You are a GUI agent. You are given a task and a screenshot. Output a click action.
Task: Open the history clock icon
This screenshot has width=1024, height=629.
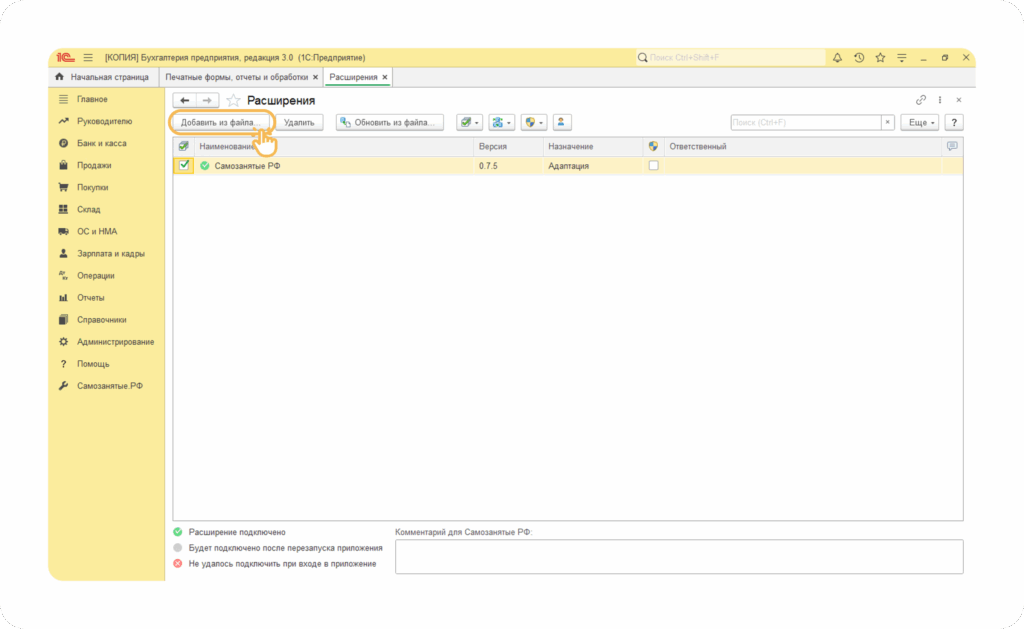[858, 58]
